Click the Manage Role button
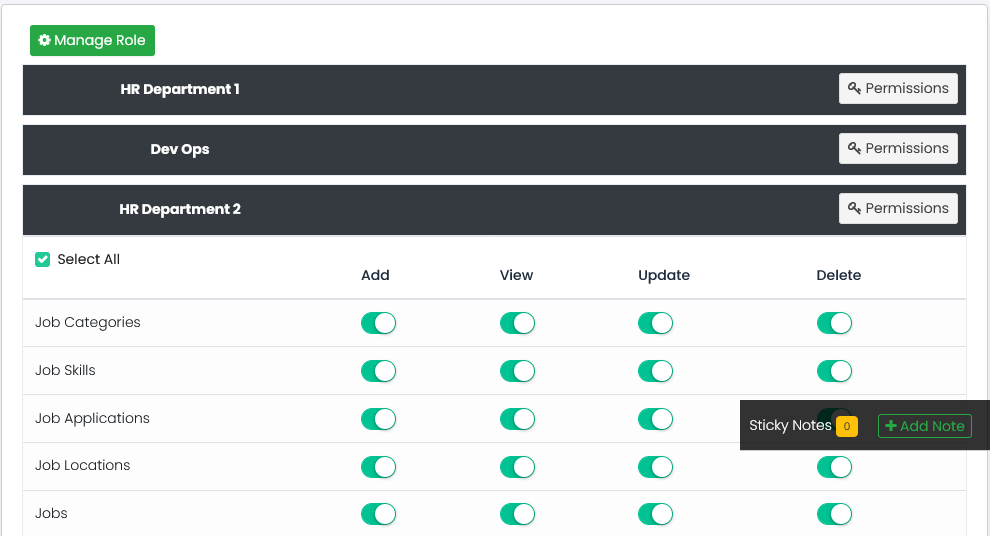The image size is (990, 536). pos(92,41)
